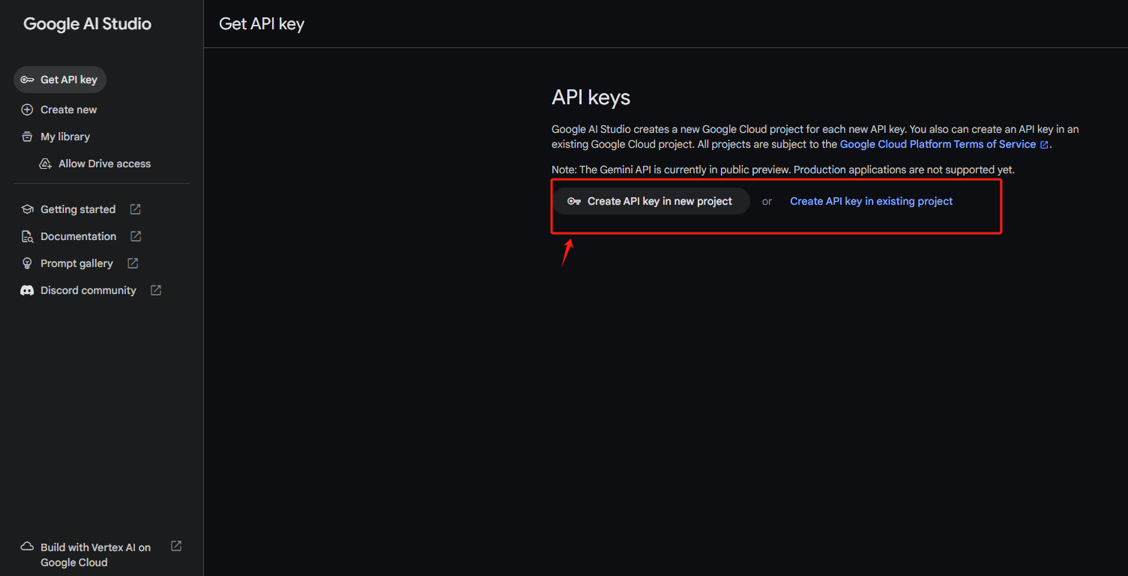Click the graduation cap Getting started icon
Image resolution: width=1128 pixels, height=576 pixels.
(x=27, y=209)
